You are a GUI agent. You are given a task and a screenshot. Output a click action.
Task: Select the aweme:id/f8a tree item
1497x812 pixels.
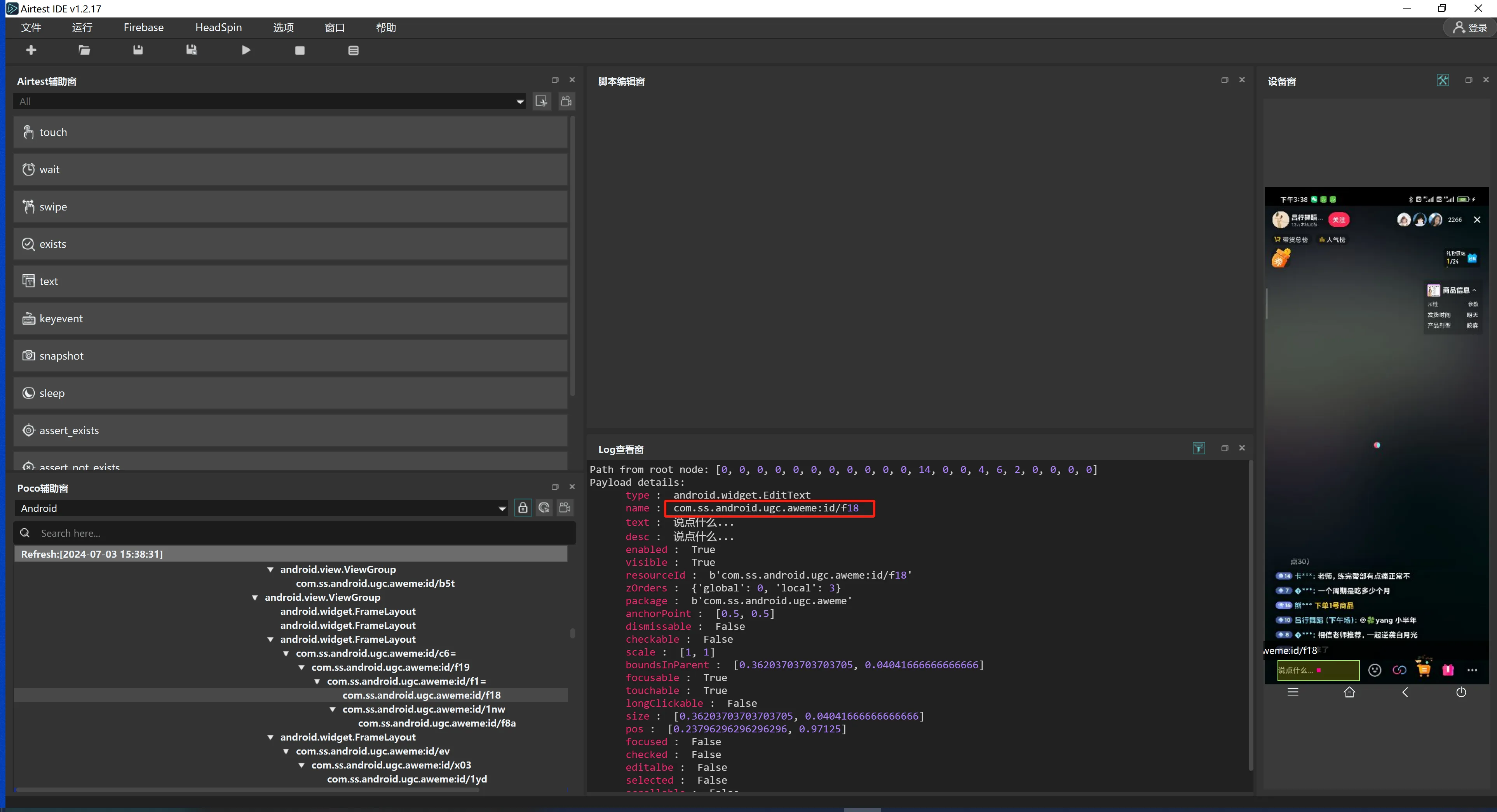(437, 723)
